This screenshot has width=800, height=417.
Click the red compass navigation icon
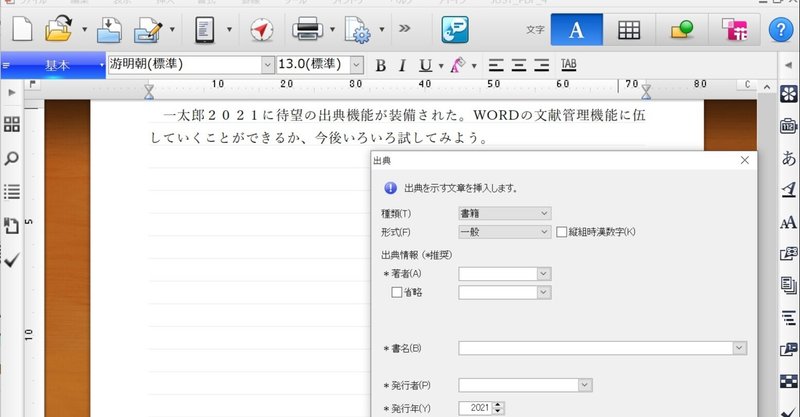click(x=262, y=30)
